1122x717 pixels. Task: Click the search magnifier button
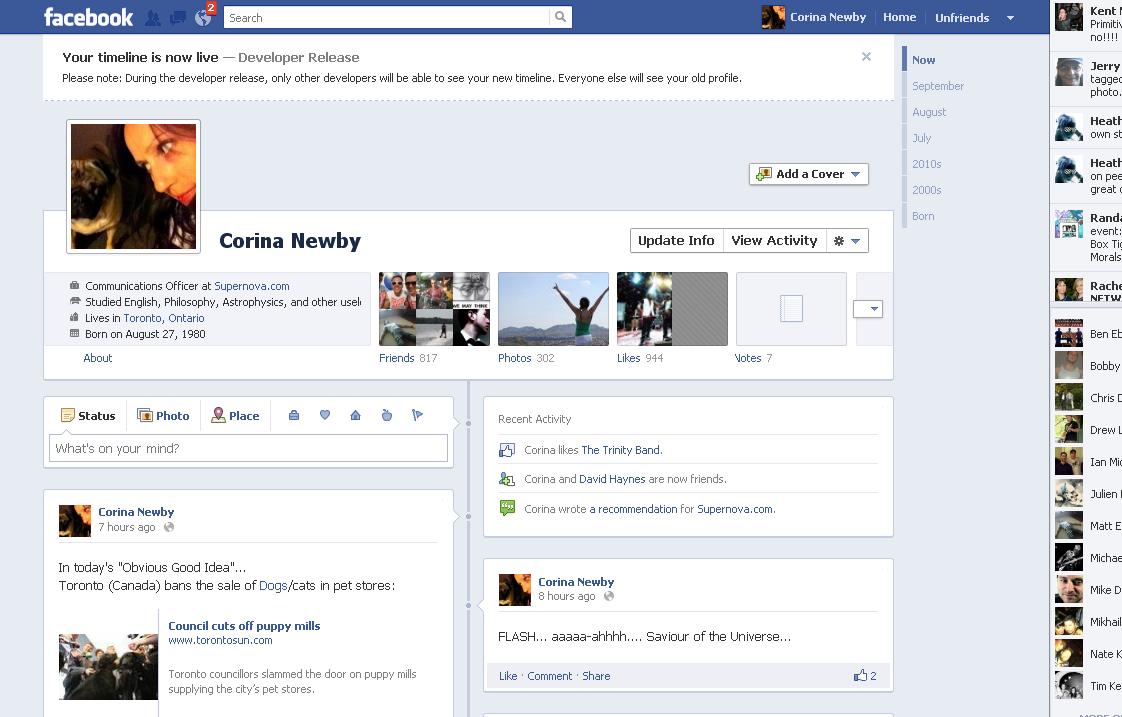coord(561,17)
